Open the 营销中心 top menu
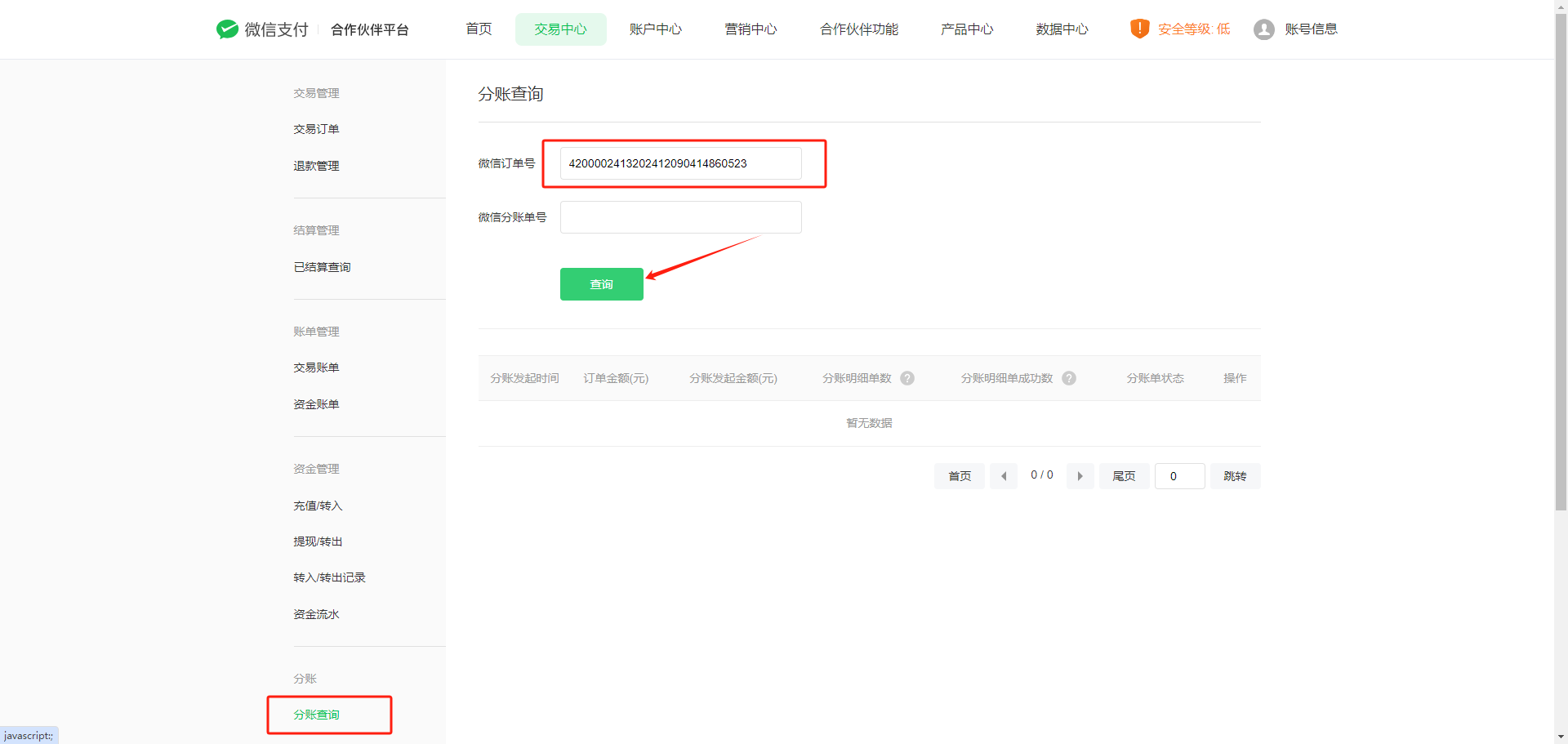1568x744 pixels. [751, 29]
